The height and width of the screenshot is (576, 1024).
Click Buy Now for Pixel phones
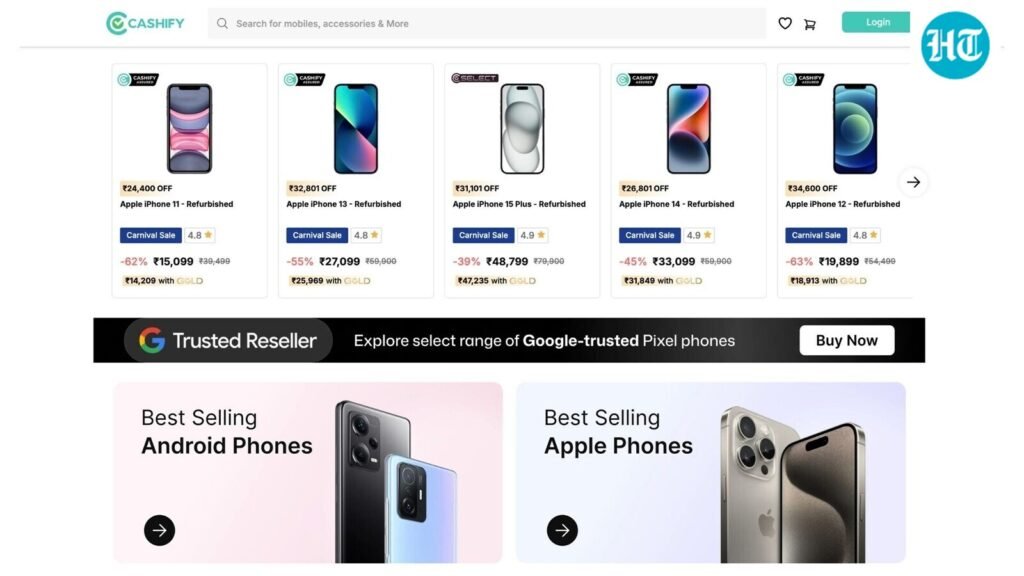[x=846, y=340]
